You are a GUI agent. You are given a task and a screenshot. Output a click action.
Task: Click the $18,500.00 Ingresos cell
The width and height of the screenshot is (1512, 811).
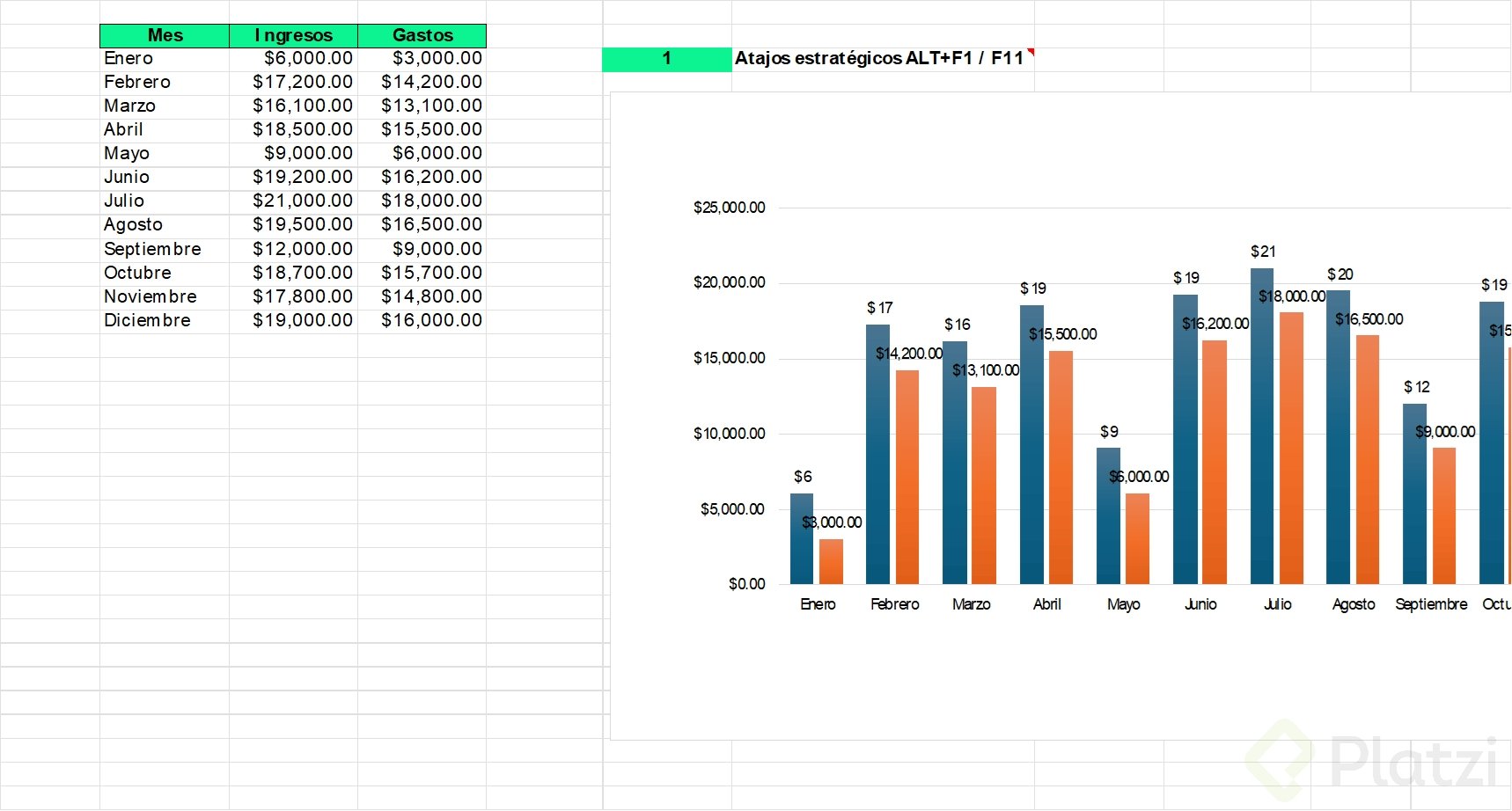point(293,130)
